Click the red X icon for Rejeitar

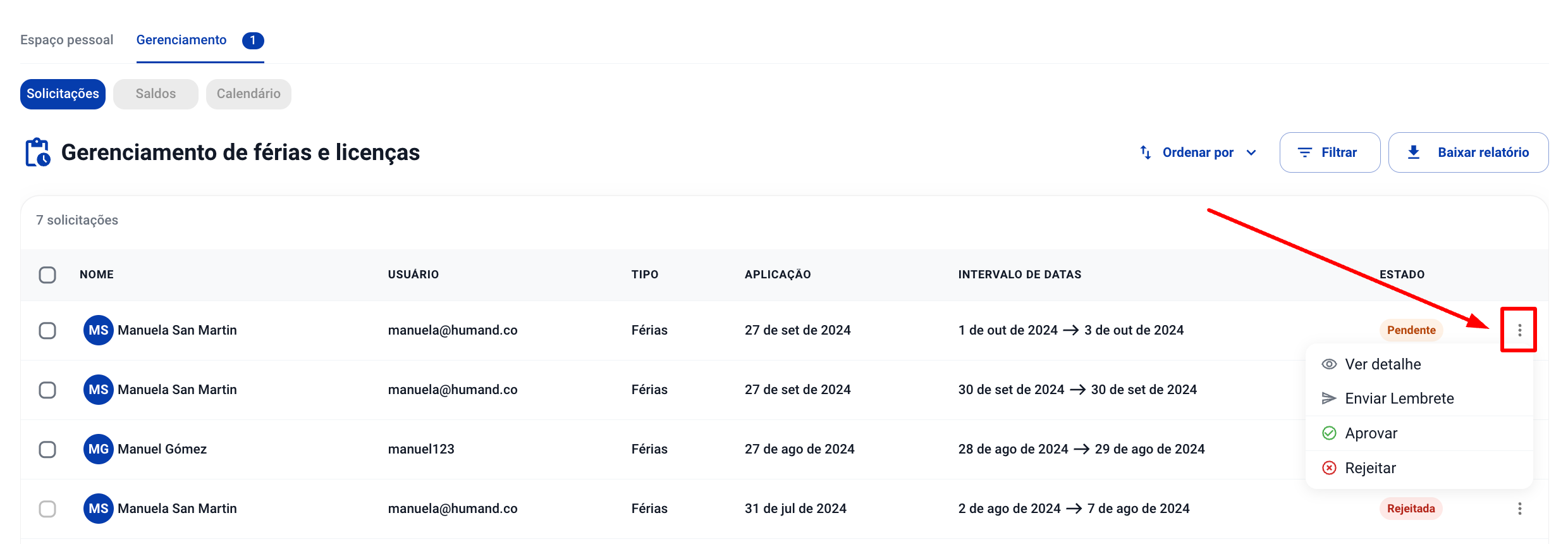pyautogui.click(x=1329, y=468)
